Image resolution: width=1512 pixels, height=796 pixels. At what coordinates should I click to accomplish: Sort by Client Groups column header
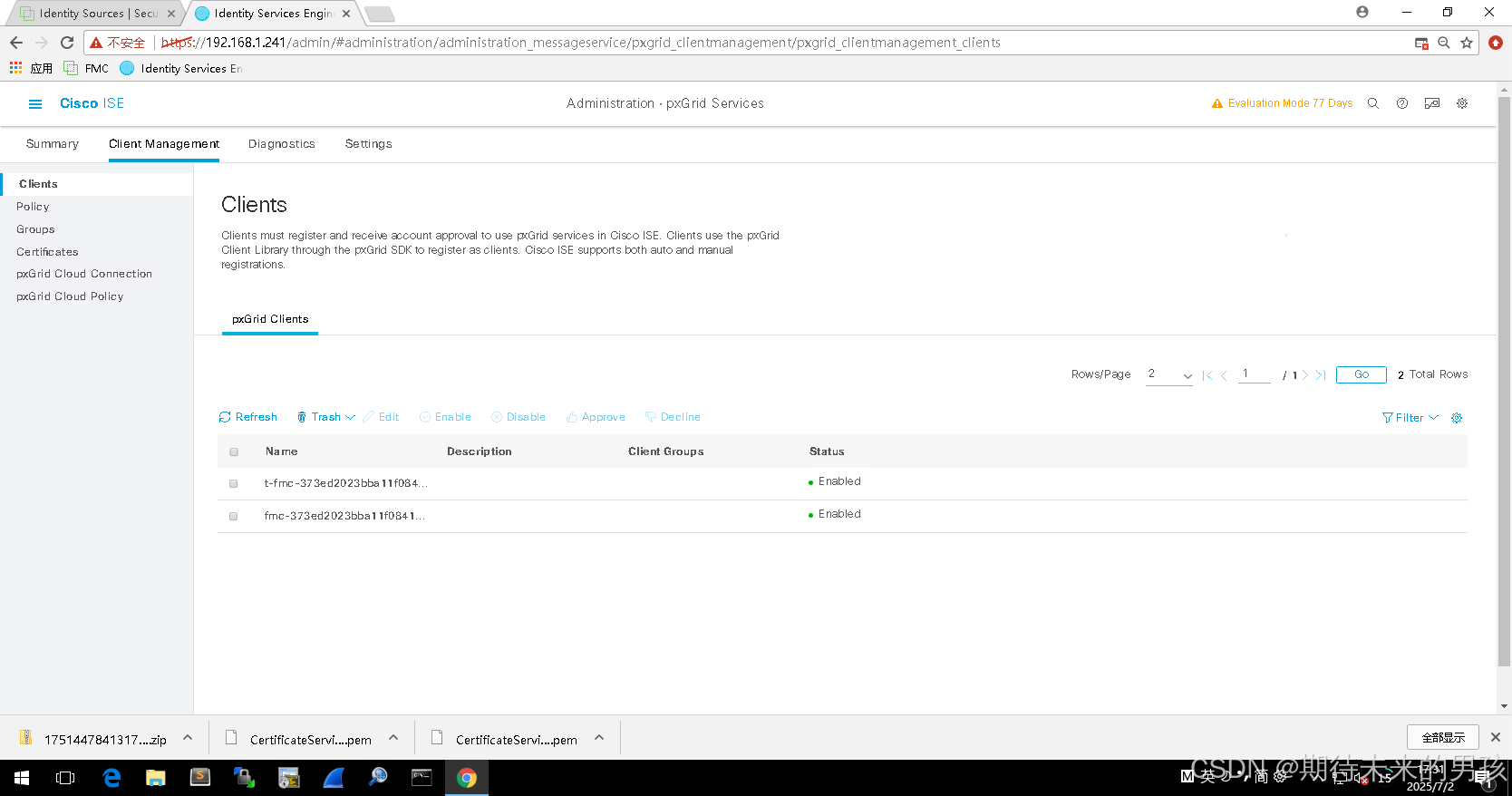[666, 451]
